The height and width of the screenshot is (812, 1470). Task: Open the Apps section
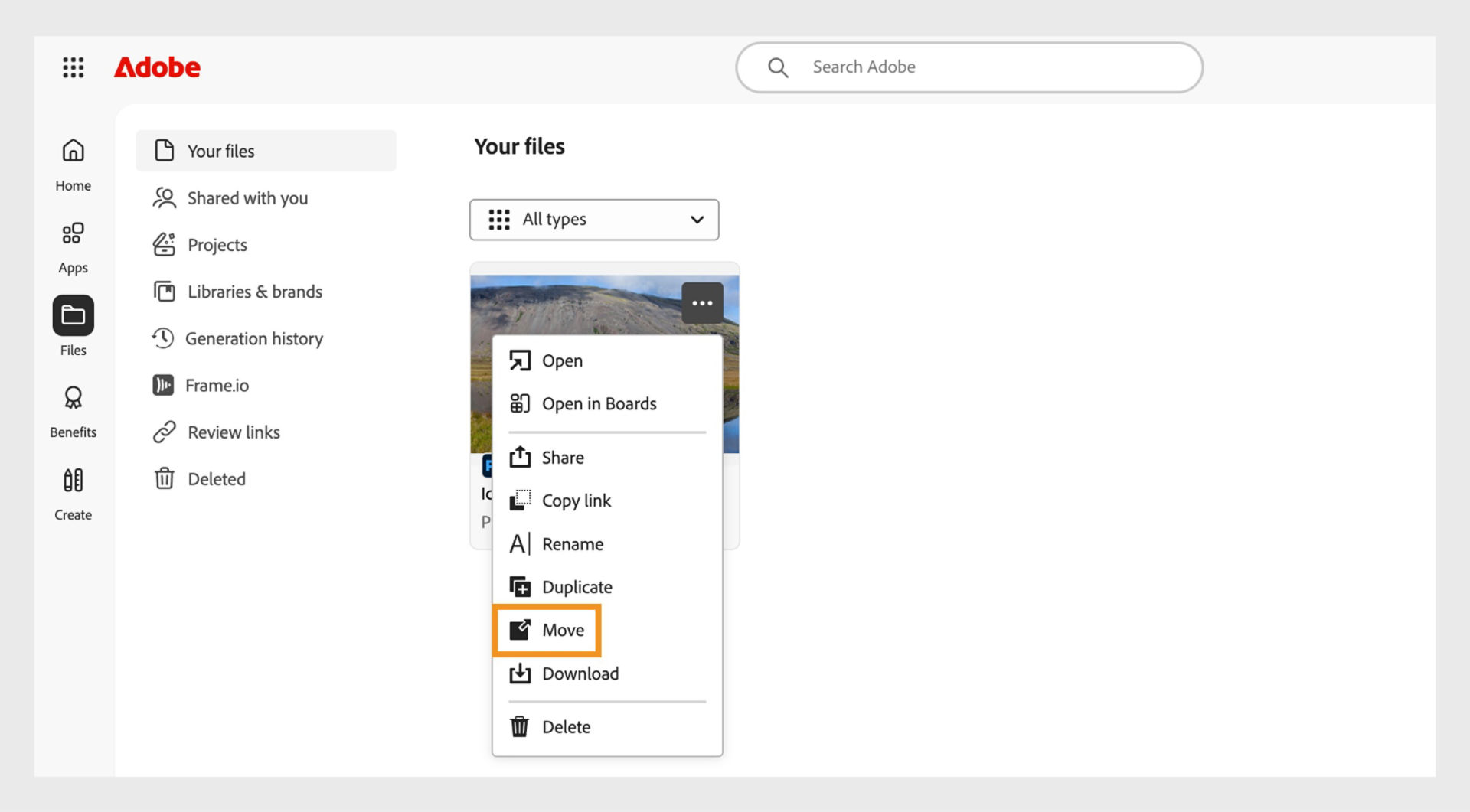click(73, 247)
